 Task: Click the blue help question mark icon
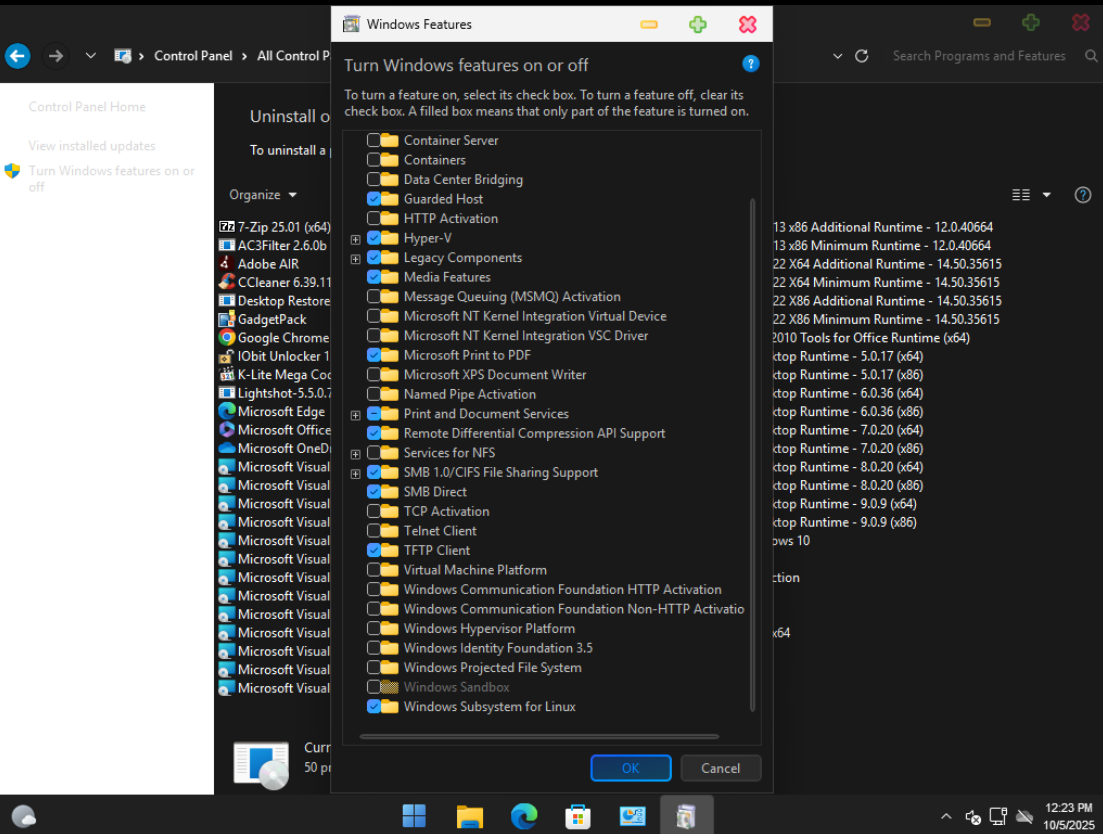click(750, 64)
